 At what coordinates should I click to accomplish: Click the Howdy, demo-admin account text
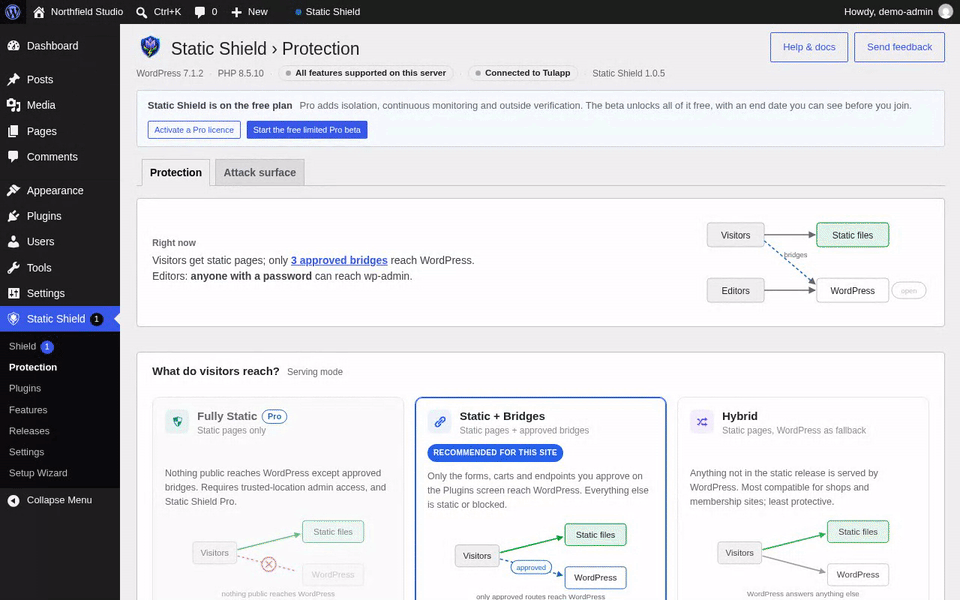[x=888, y=12]
